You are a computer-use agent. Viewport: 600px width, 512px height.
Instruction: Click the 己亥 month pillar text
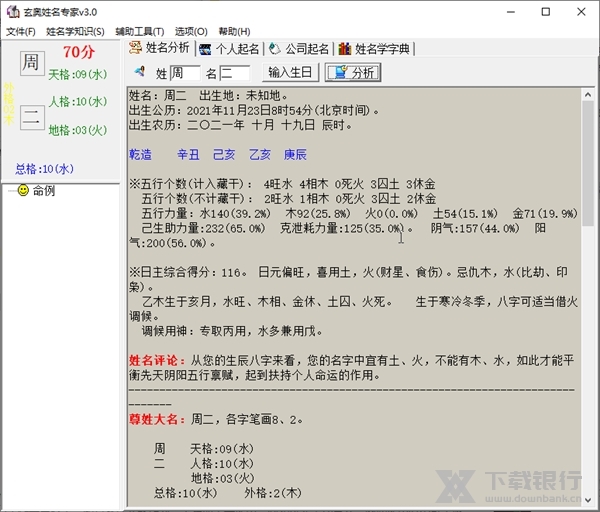coord(224,155)
